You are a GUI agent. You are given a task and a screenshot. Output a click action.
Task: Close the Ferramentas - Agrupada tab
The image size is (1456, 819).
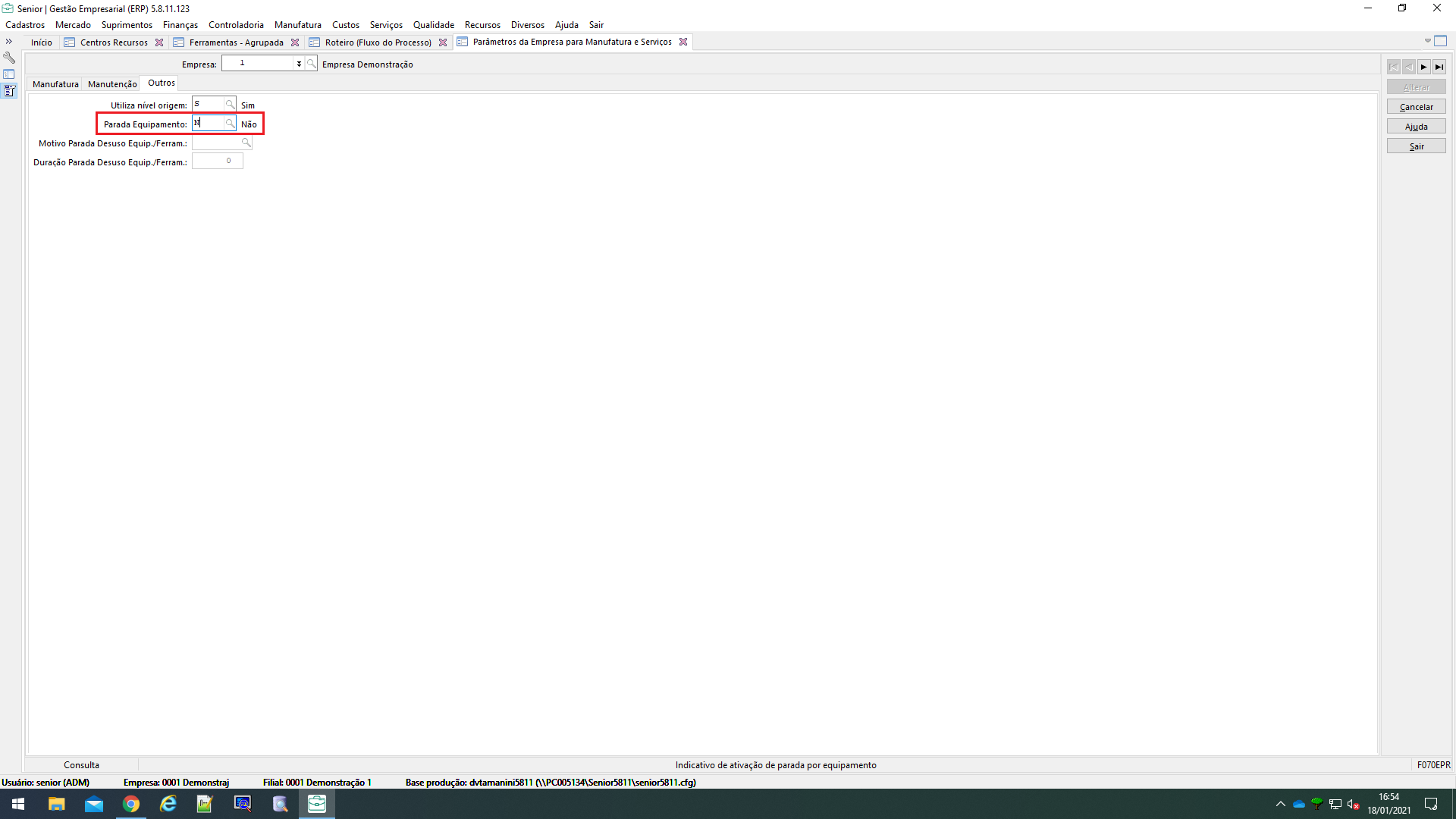(295, 42)
